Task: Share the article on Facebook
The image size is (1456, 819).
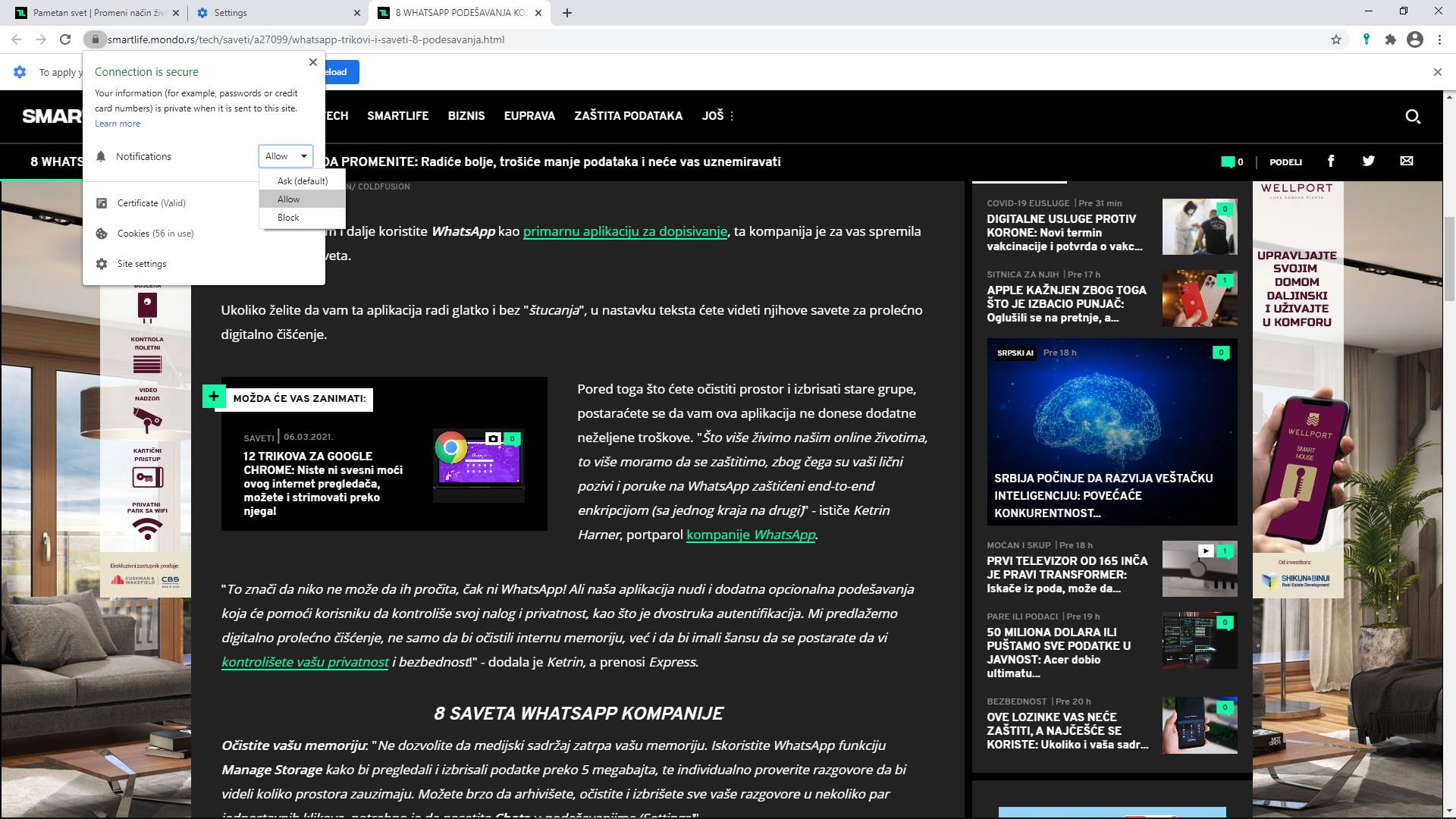Action: (x=1331, y=161)
